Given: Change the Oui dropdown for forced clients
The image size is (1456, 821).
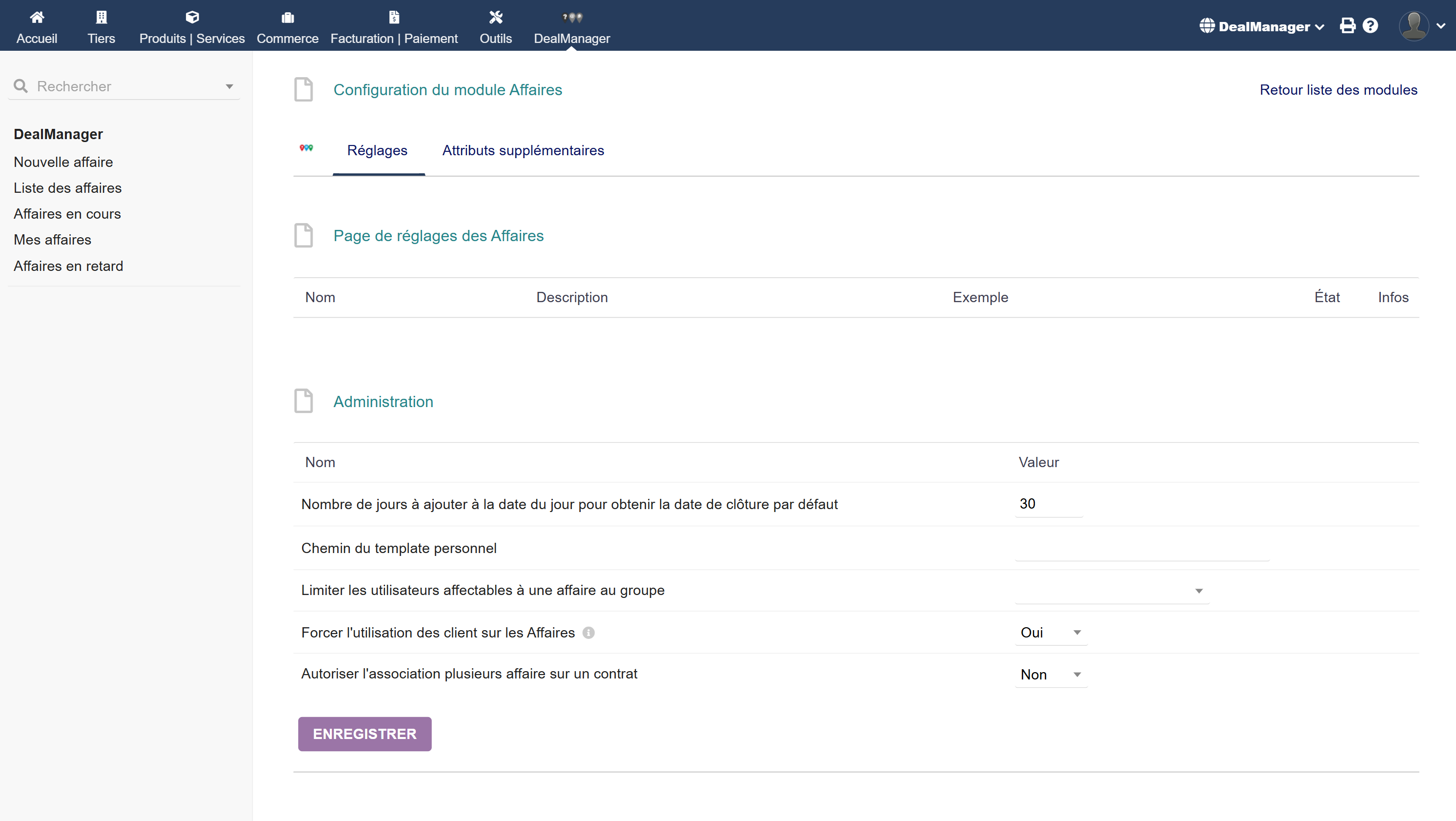Looking at the screenshot, I should pyautogui.click(x=1051, y=633).
